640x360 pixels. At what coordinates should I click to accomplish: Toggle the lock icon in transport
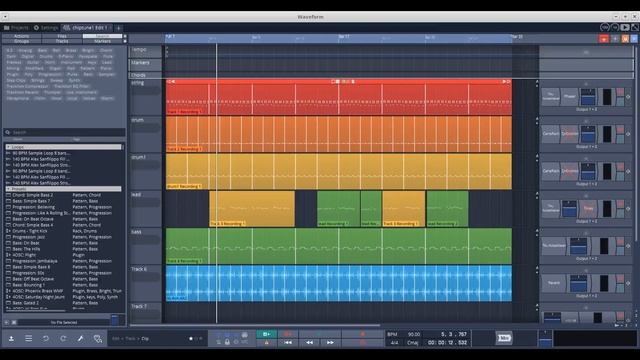click(227, 342)
